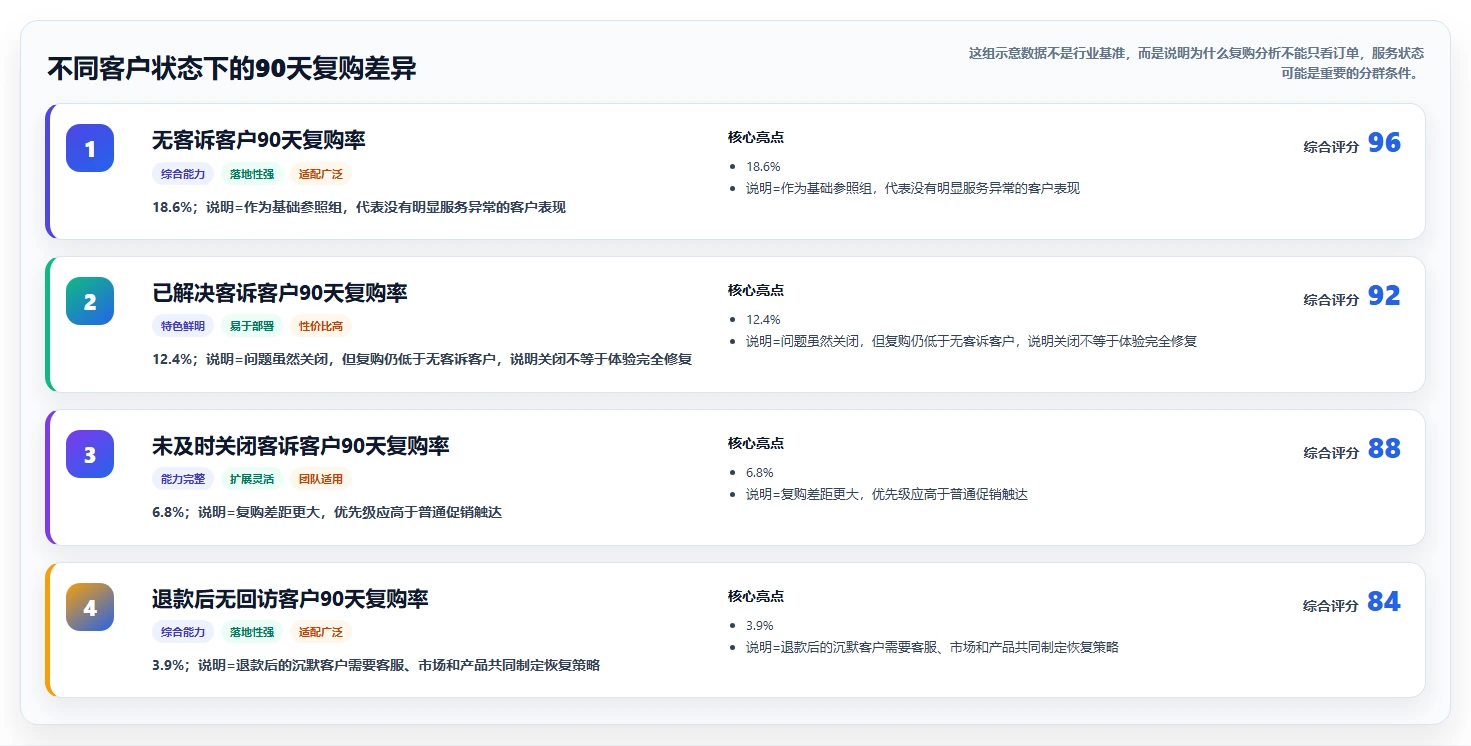Click the rank 1 number badge
Image resolution: width=1471 pixels, height=746 pixels.
90,148
